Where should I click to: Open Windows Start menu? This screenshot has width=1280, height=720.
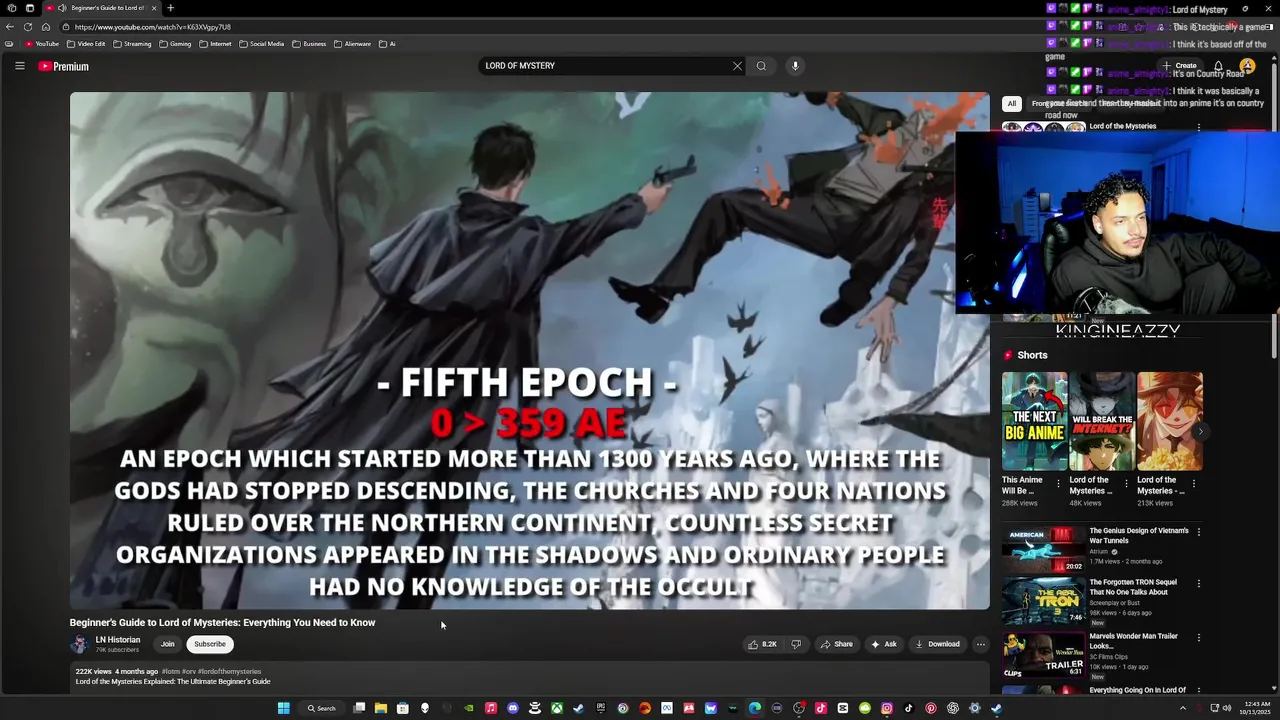pos(284,708)
